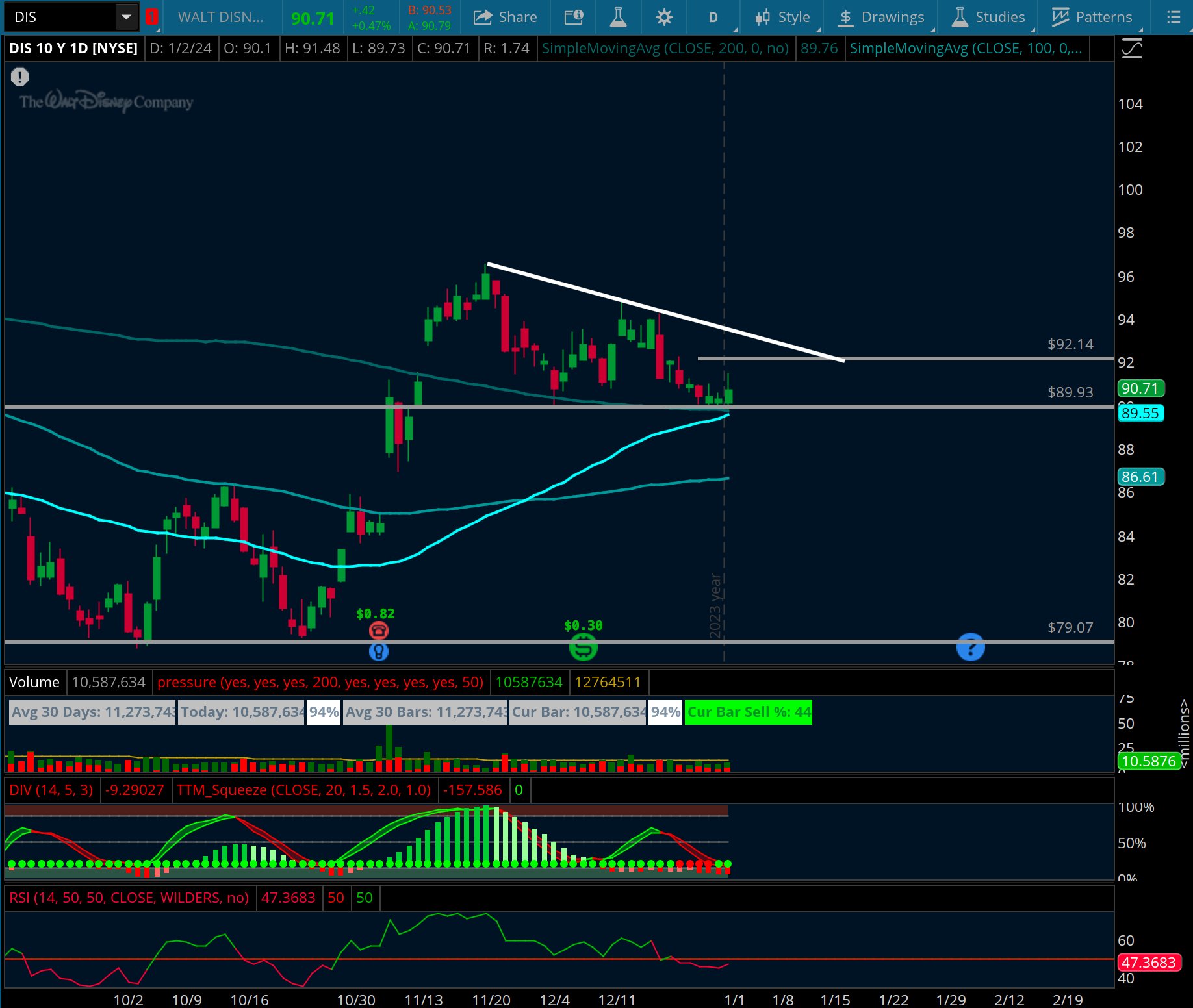Image resolution: width=1193 pixels, height=1008 pixels.
Task: Click the 11/20 date on time axis
Action: pyautogui.click(x=491, y=1000)
